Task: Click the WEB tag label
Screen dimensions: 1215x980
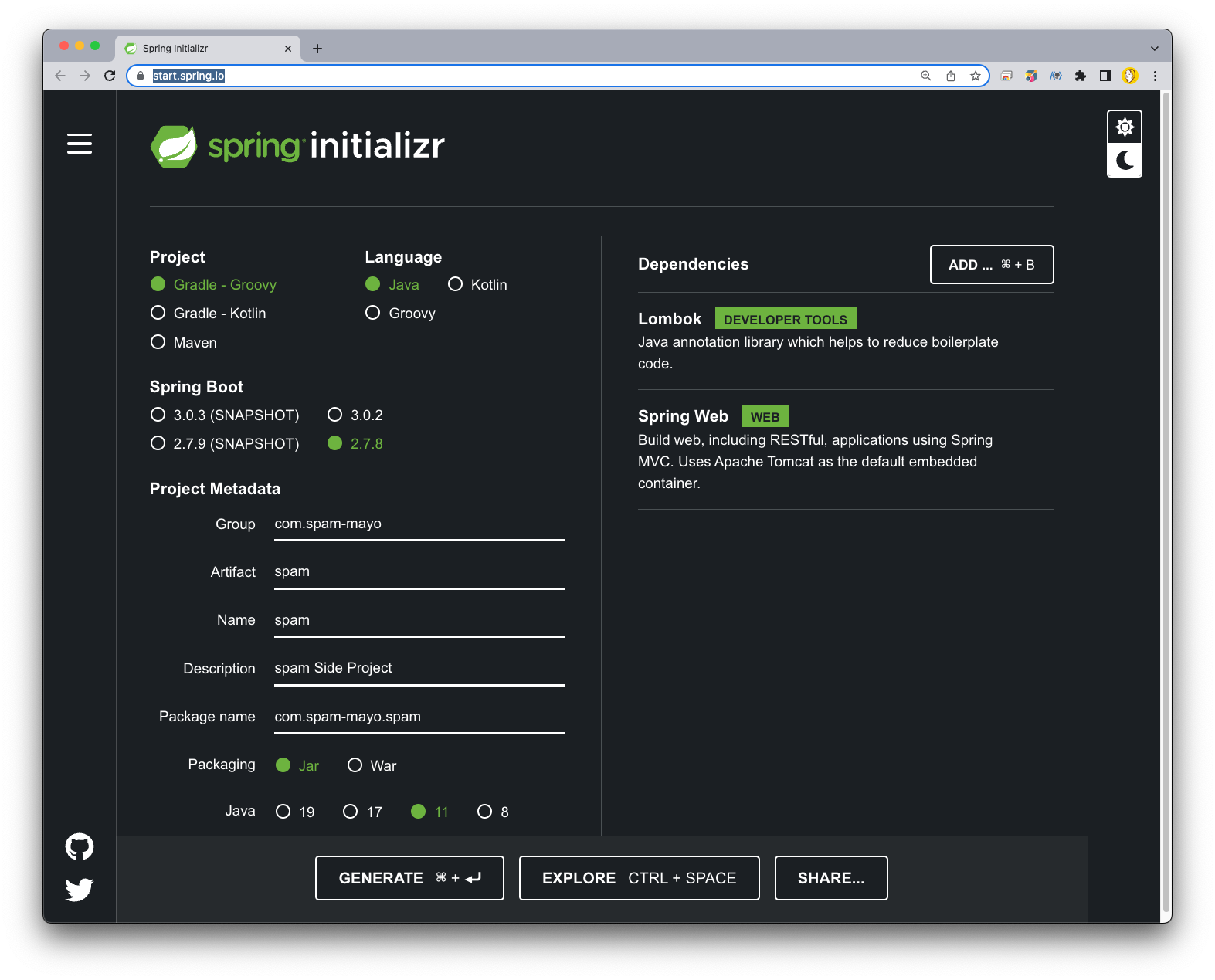Action: (x=765, y=416)
